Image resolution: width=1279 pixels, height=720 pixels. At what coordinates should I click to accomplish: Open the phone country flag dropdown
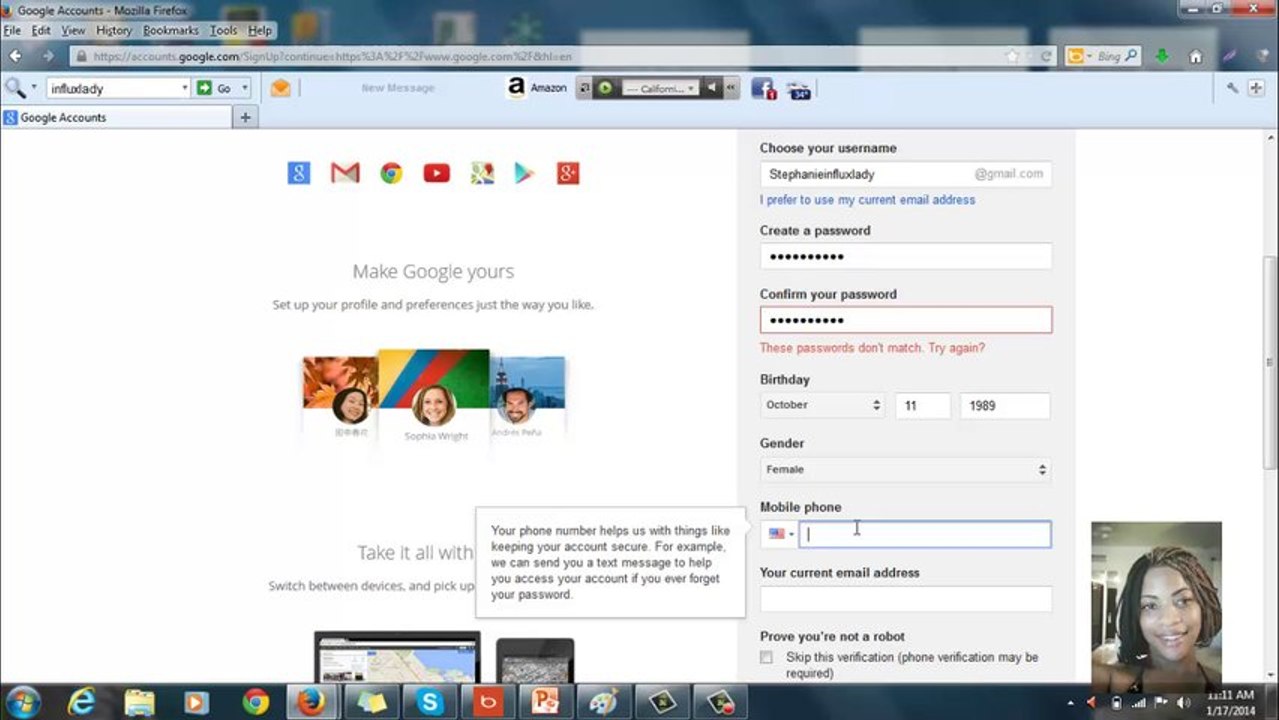click(780, 534)
